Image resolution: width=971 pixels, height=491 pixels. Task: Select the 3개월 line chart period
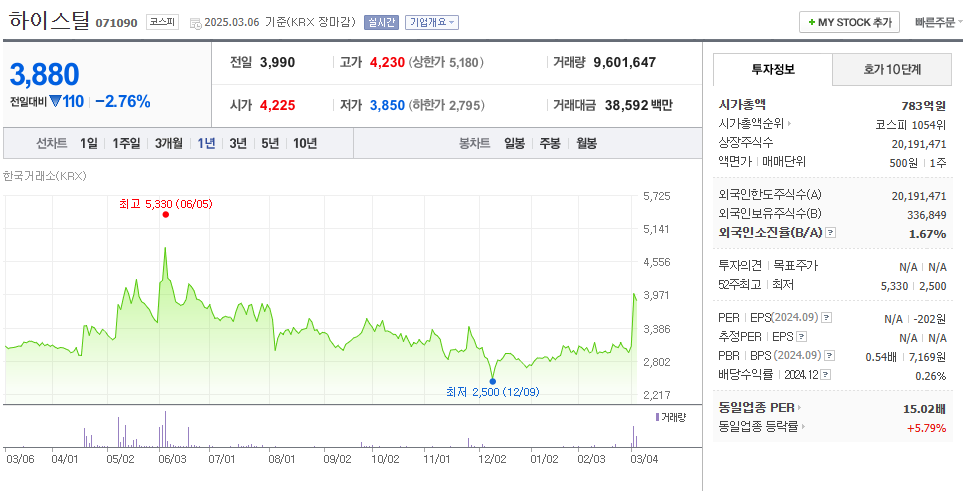click(168, 144)
